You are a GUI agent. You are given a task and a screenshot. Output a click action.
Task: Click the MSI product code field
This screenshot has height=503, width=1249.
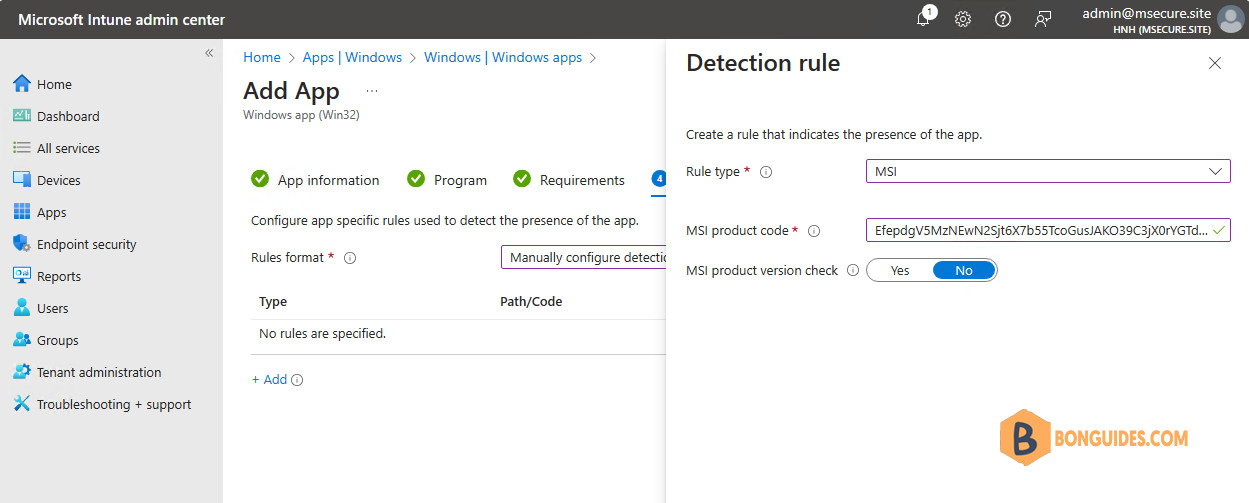tap(1048, 230)
